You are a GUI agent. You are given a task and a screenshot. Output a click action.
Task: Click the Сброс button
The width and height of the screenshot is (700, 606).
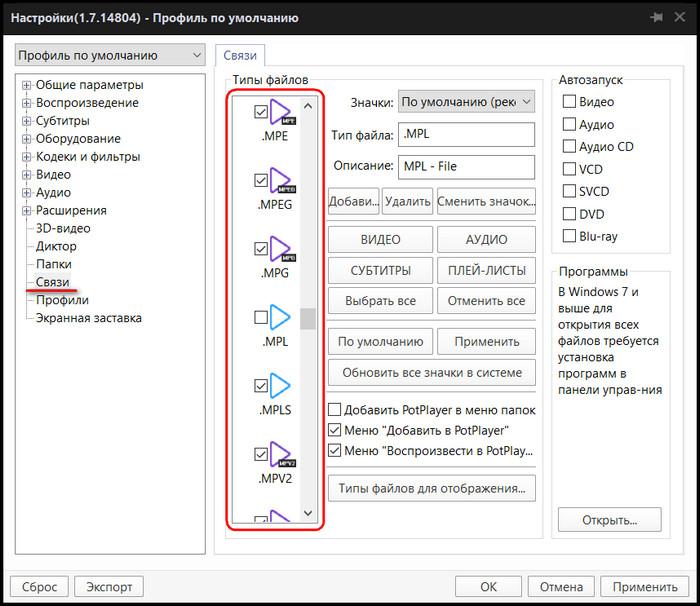click(39, 586)
